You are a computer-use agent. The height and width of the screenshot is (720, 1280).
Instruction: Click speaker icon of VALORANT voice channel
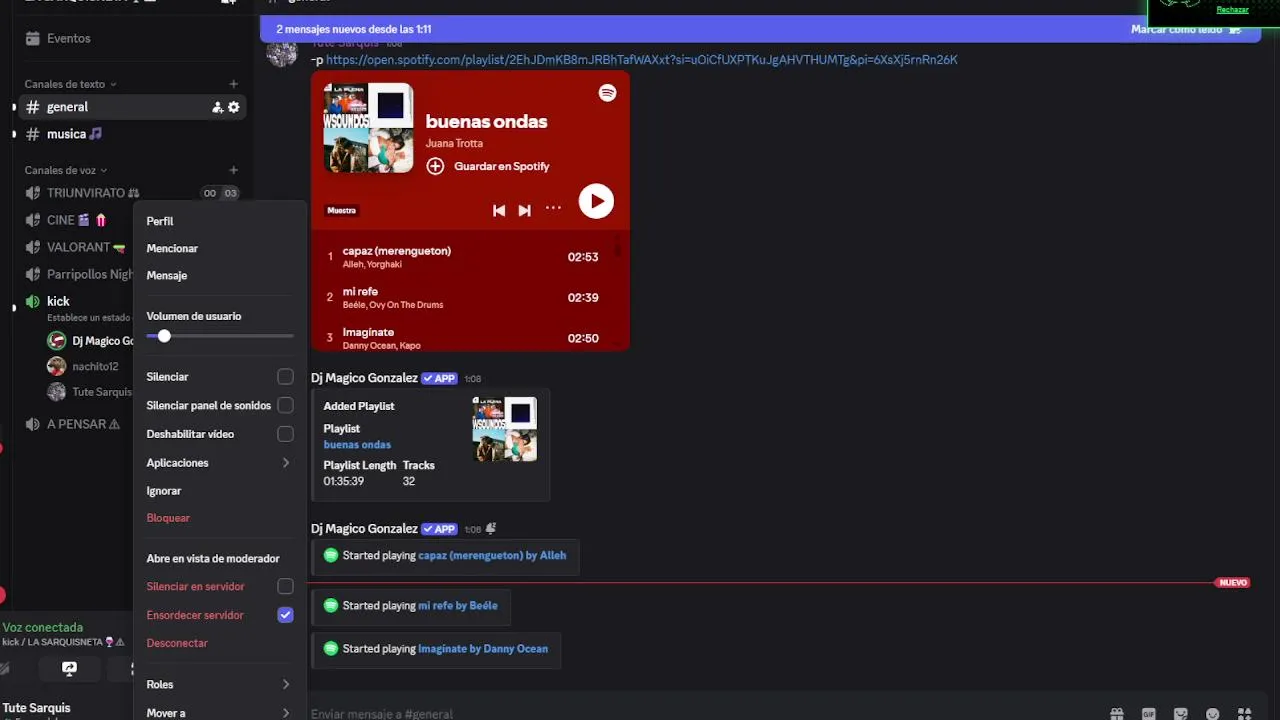pos(33,247)
